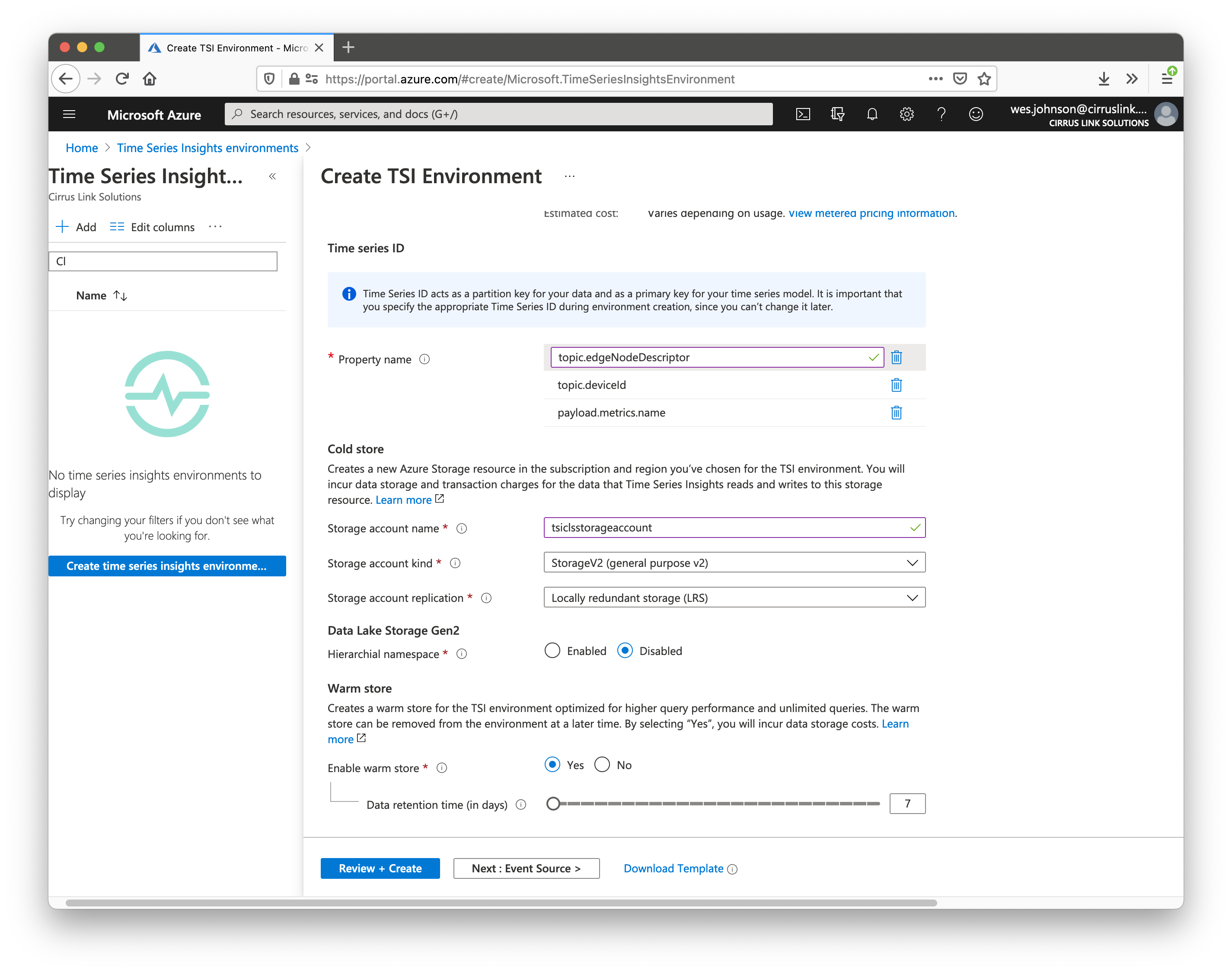The width and height of the screenshot is (1232, 973).
Task: Click the Review + Create button
Action: pos(380,868)
